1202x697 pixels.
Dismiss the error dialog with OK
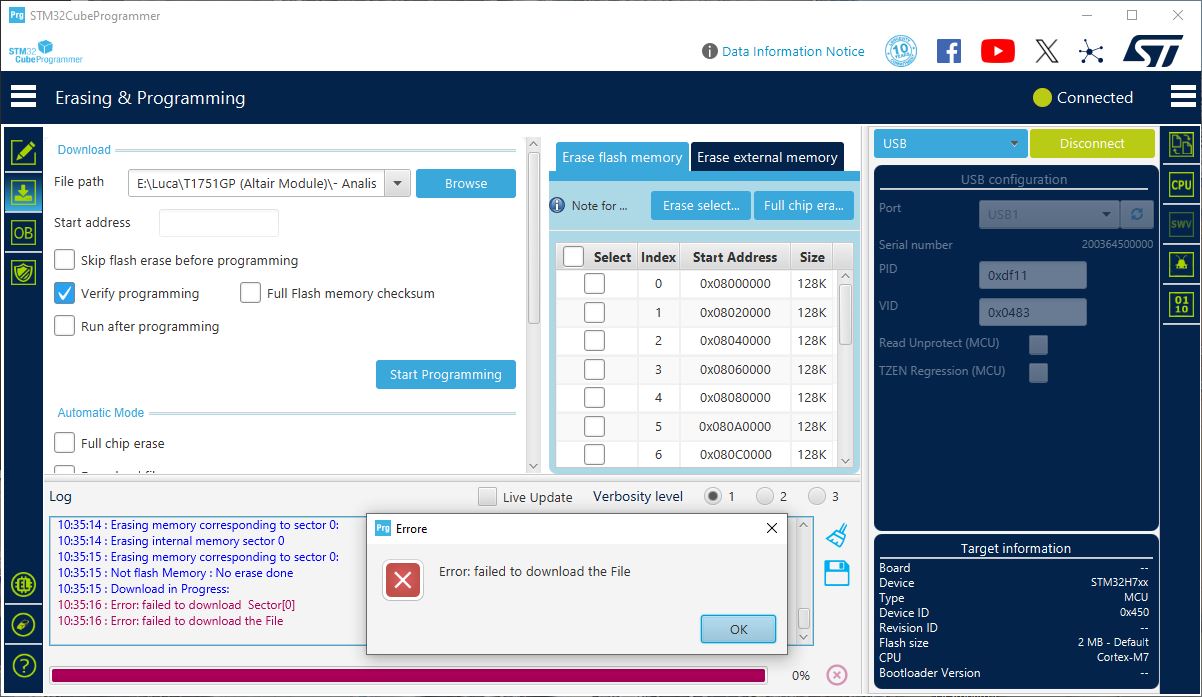738,629
